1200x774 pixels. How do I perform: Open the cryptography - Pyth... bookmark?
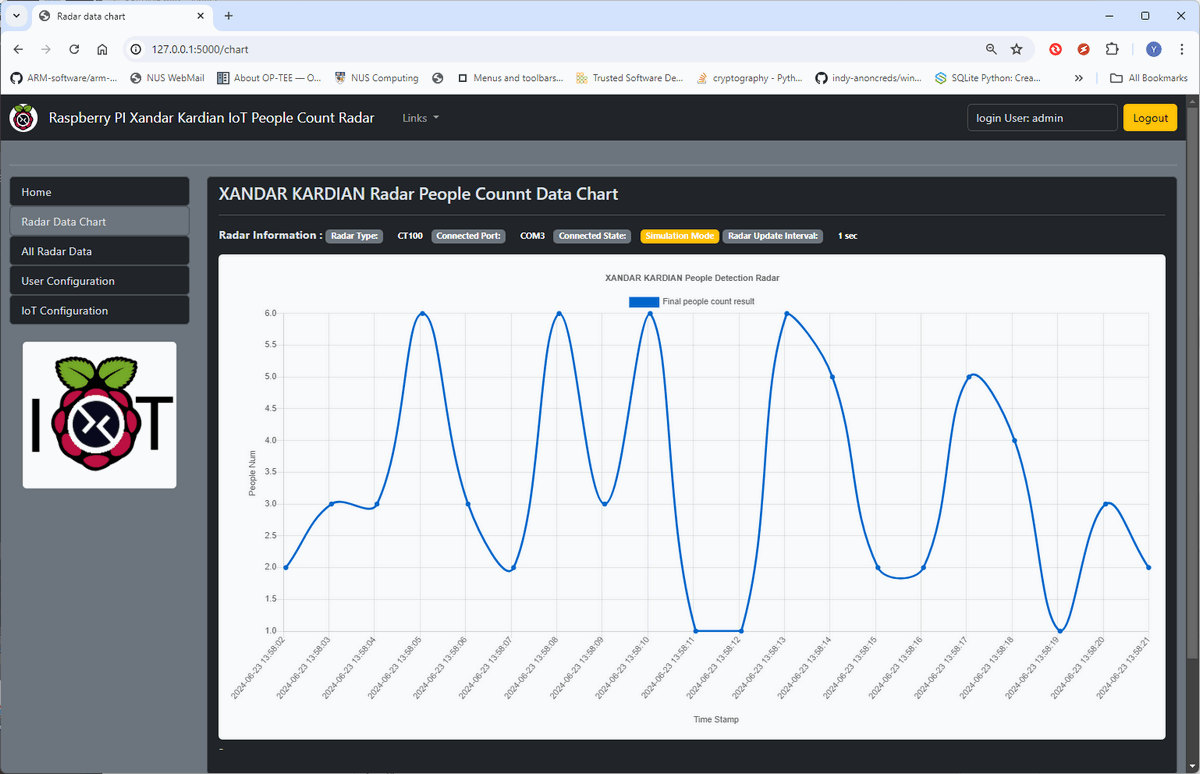click(750, 78)
